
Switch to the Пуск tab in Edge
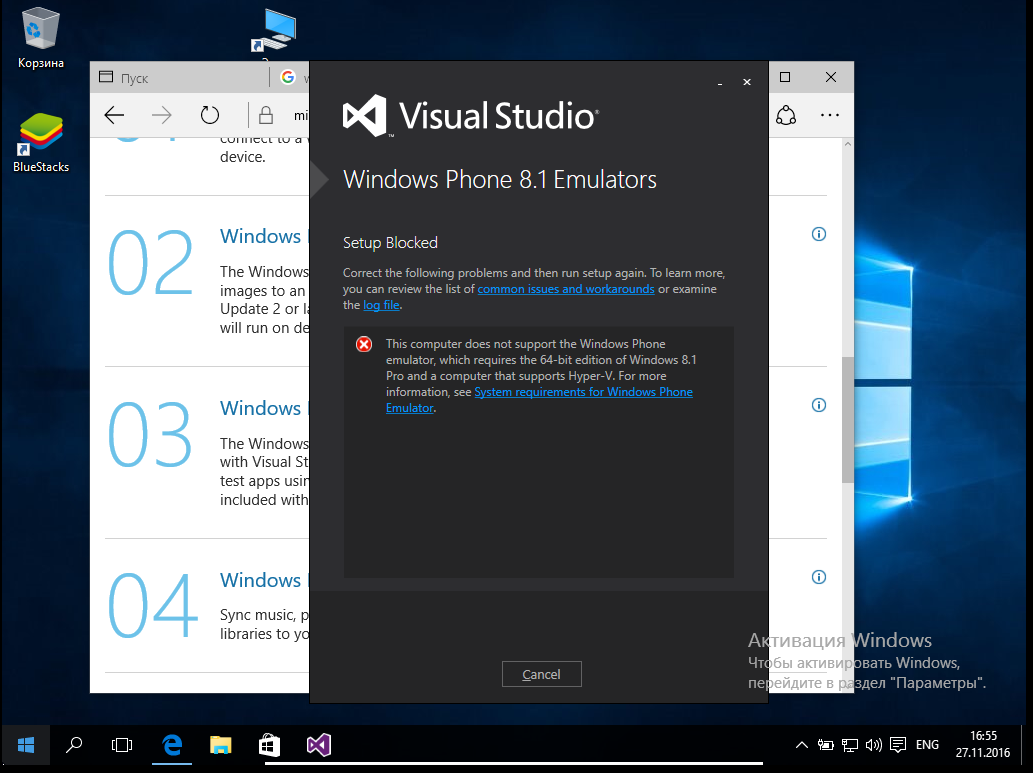pyautogui.click(x=179, y=78)
